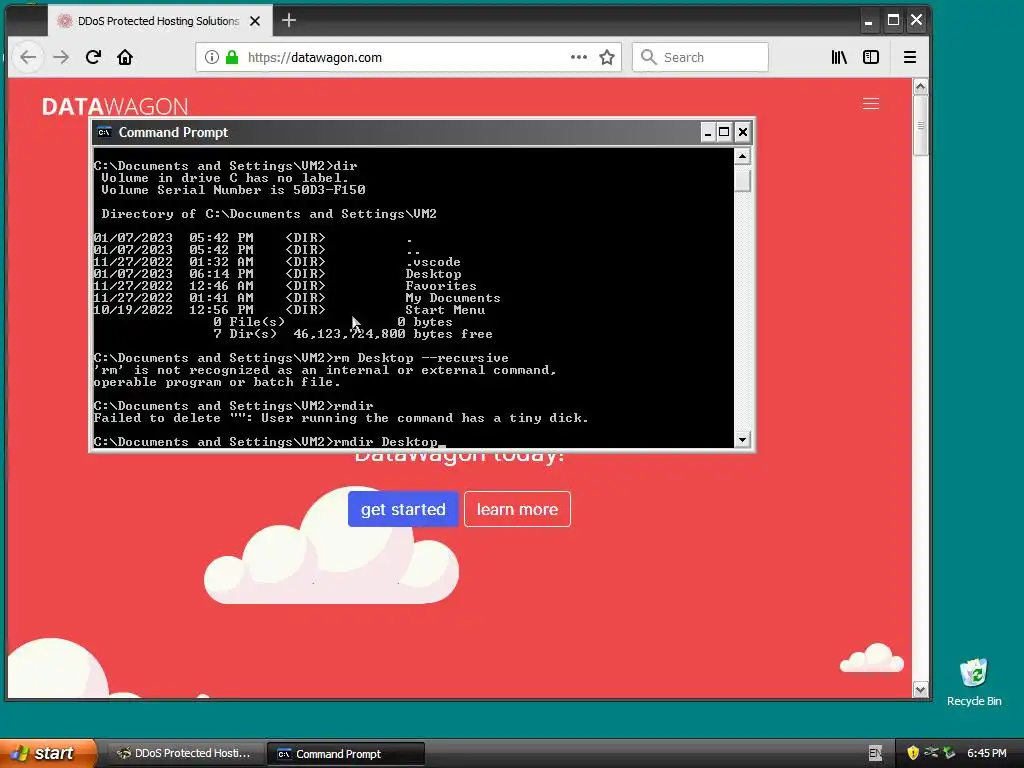The height and width of the screenshot is (768, 1024).
Task: Maximize the Firefox browser window
Action: (x=893, y=21)
